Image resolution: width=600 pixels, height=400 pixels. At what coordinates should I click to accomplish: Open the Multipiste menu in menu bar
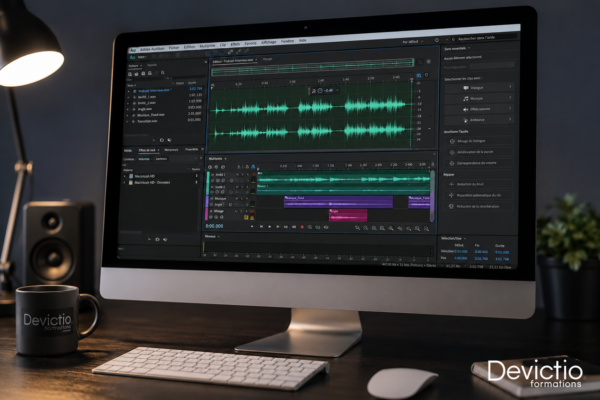coord(207,46)
